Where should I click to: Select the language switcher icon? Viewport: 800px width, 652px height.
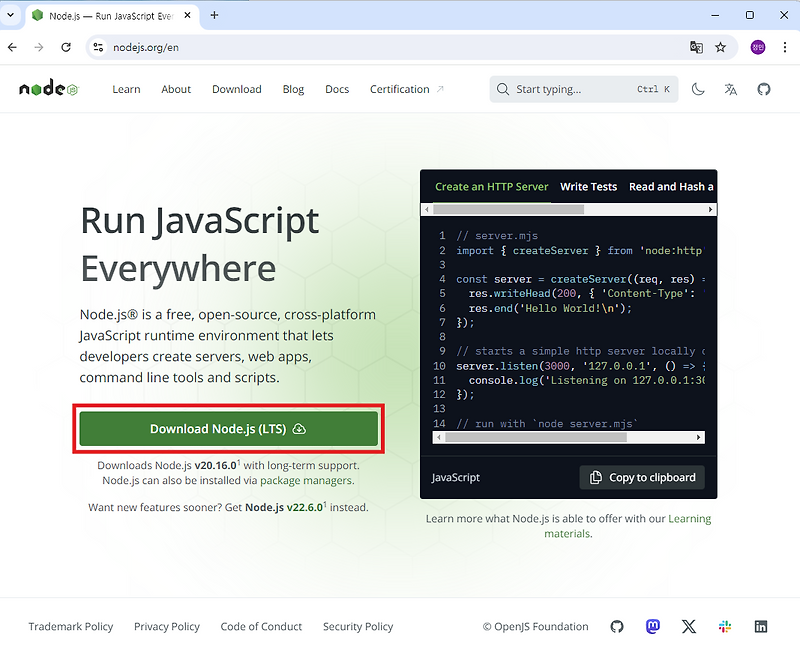point(730,89)
